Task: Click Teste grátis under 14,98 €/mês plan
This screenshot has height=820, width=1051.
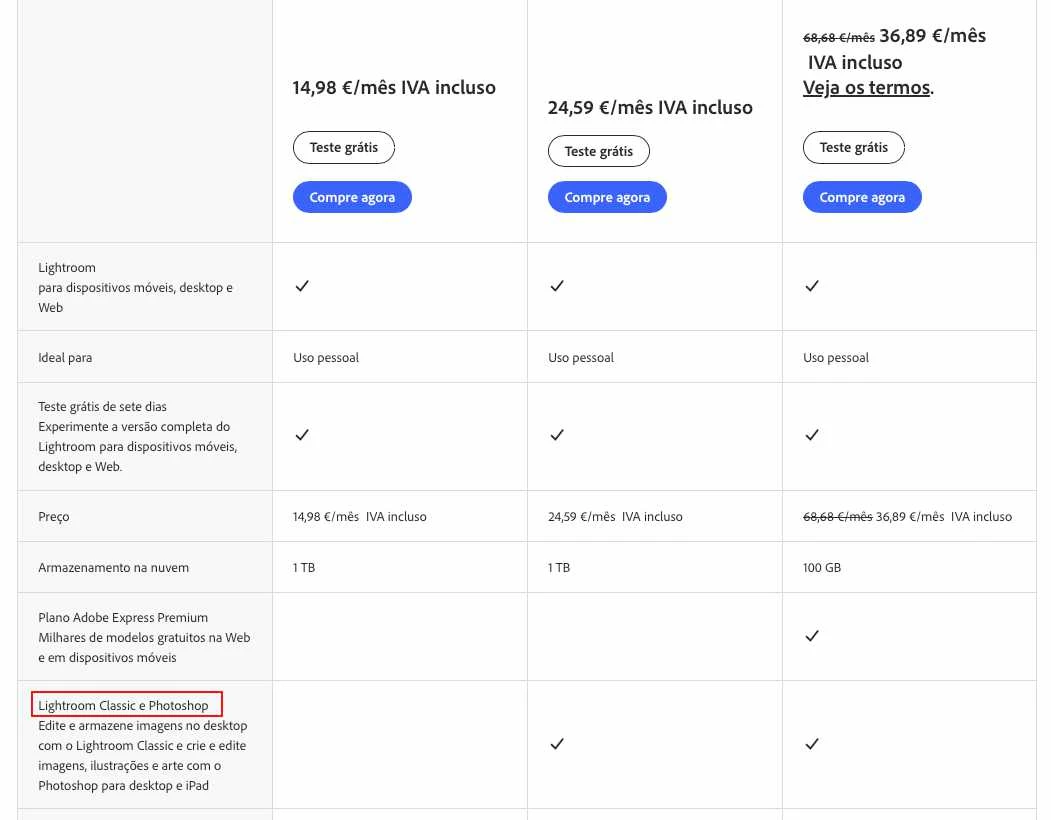Action: pos(344,148)
